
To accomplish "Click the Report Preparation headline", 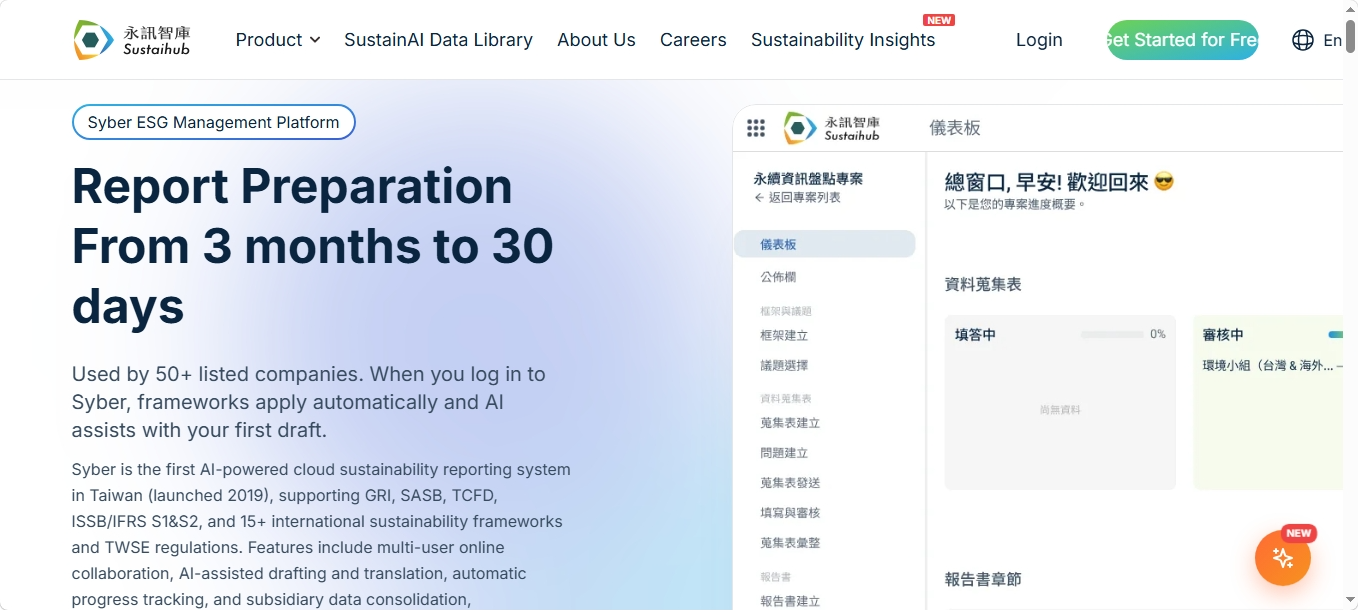I will tap(313, 246).
